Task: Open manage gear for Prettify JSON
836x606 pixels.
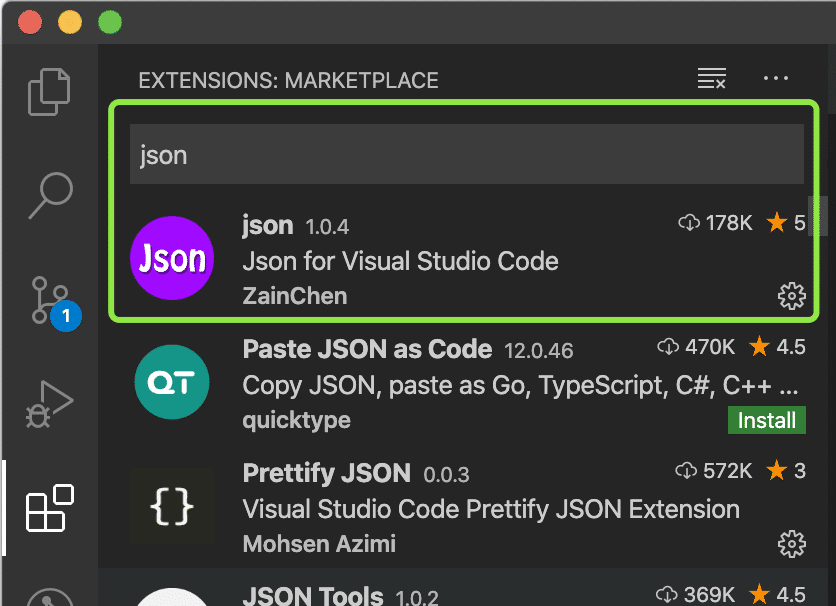Action: (792, 544)
